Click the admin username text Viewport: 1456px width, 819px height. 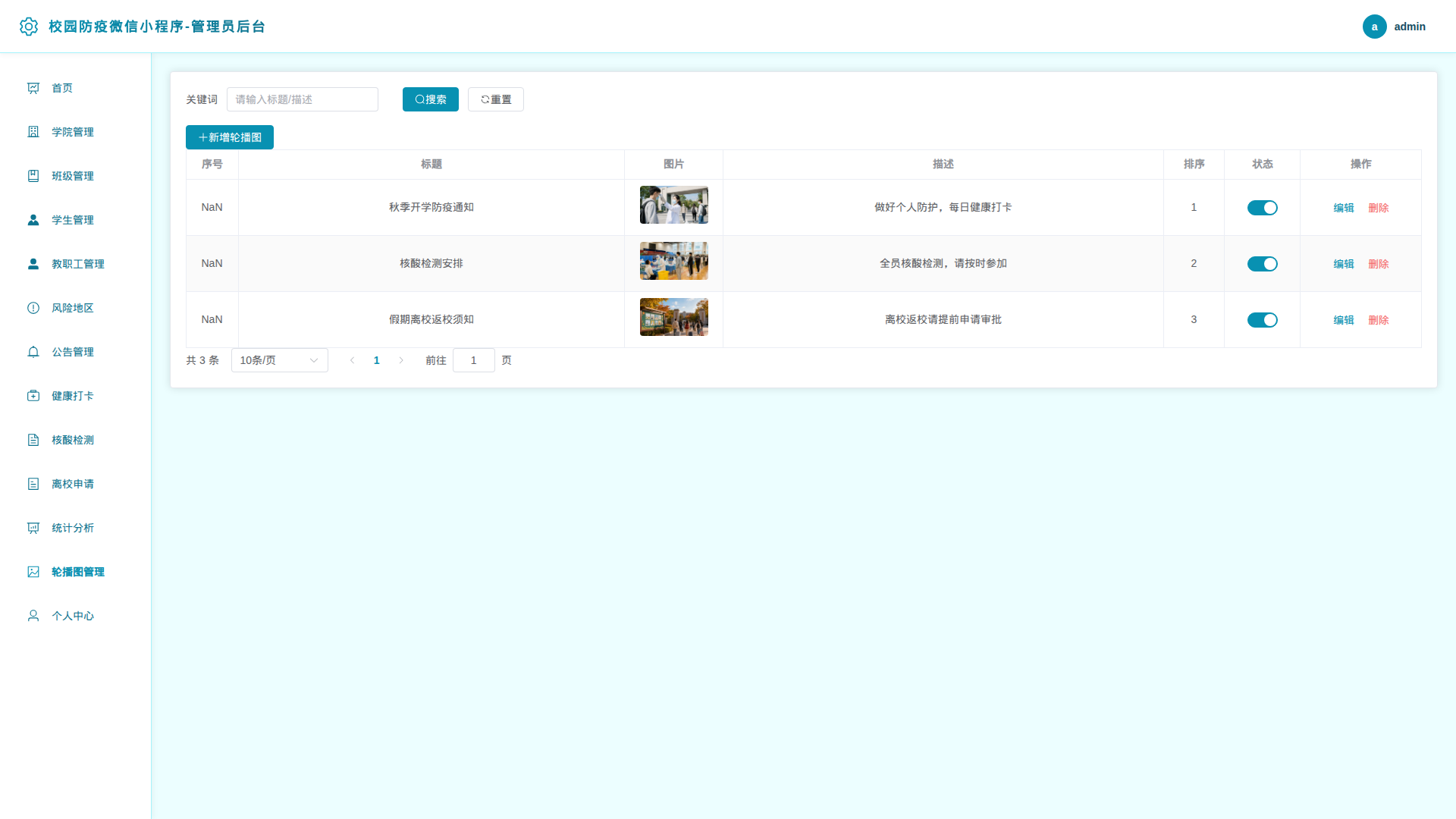click(x=1410, y=27)
